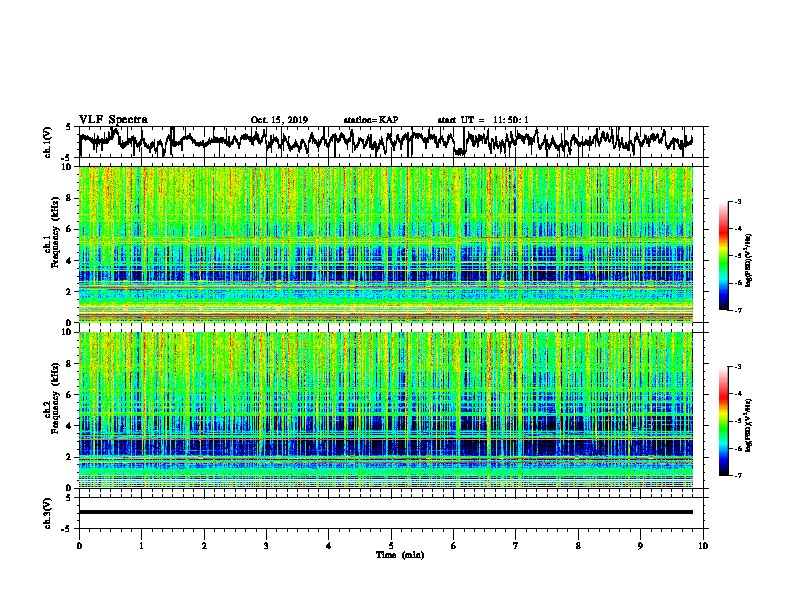792x612 pixels.
Task: Click the ch.1 colorbar label "log(PSD)(V²/Hz)"
Action: [749, 260]
